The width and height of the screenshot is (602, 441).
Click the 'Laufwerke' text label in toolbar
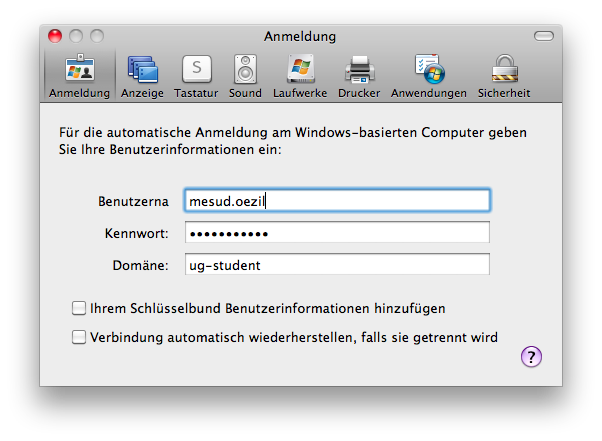[x=300, y=93]
